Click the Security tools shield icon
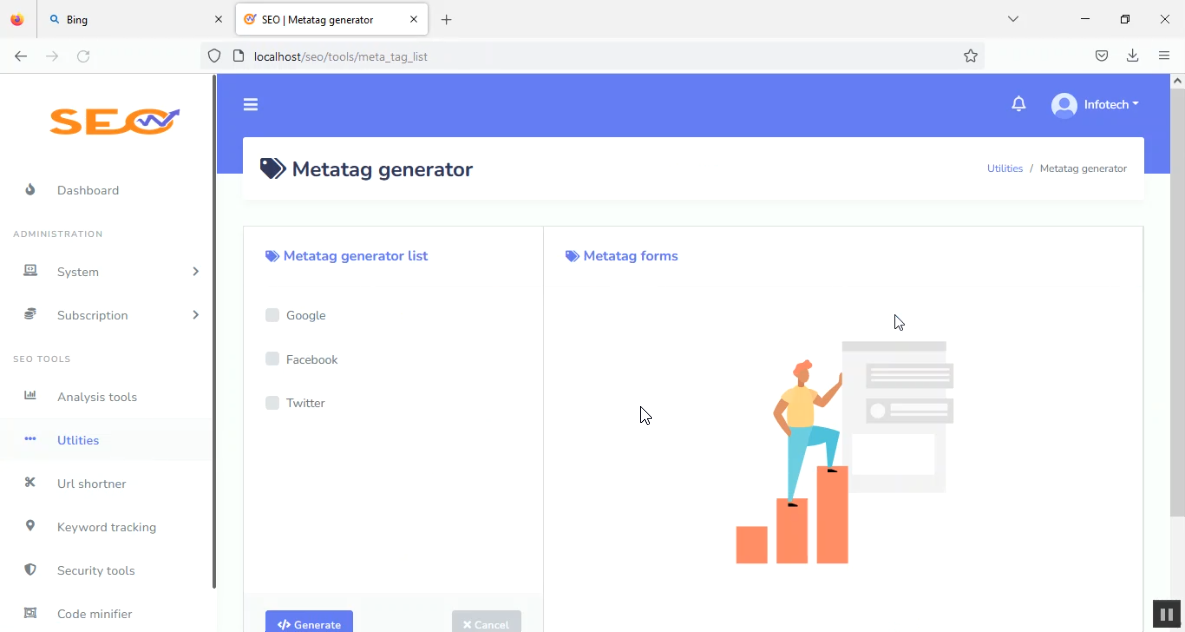Viewport: 1185px width, 632px height. pyautogui.click(x=30, y=570)
